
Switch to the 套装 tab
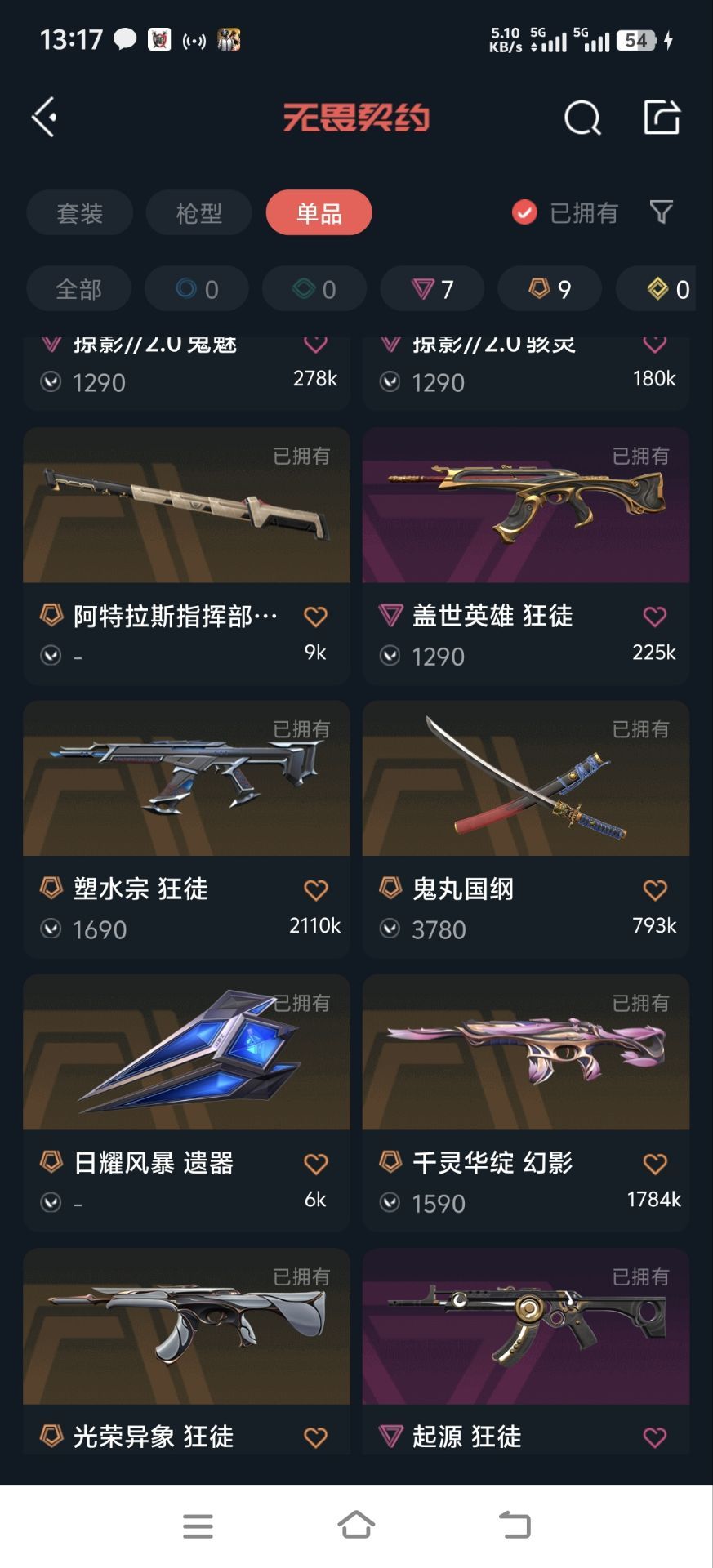click(x=79, y=213)
